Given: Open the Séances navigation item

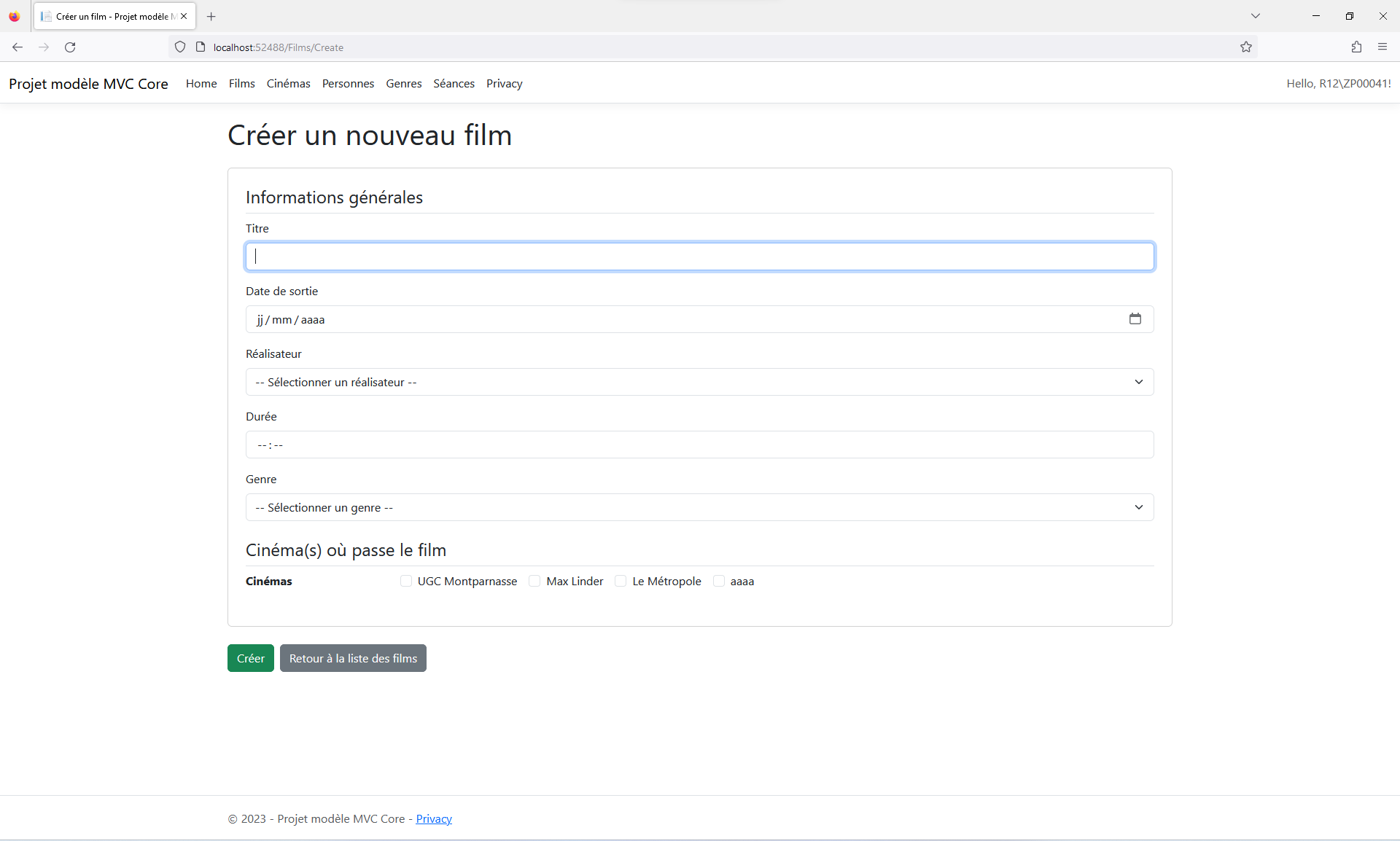Looking at the screenshot, I should [454, 84].
